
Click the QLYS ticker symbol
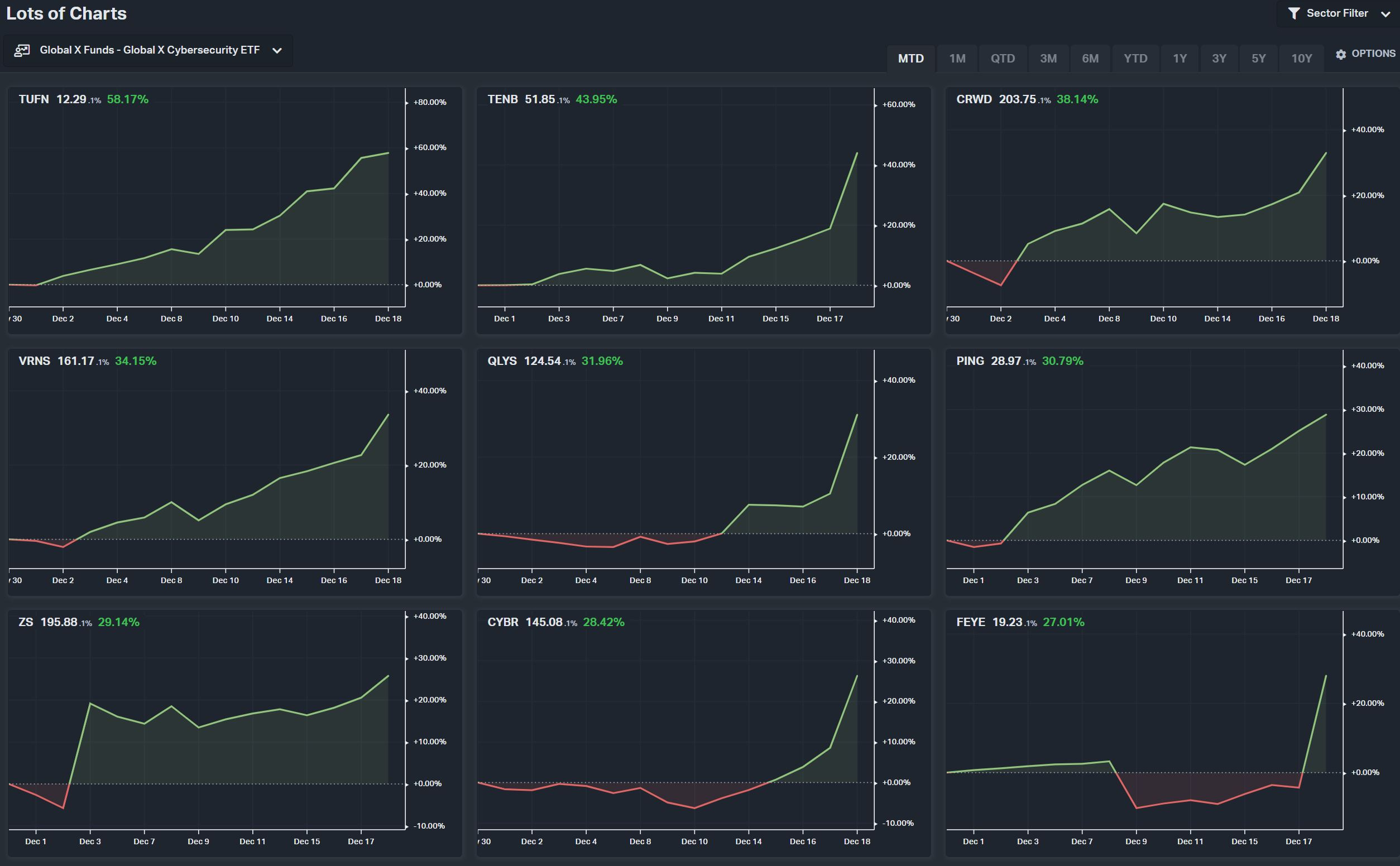click(502, 361)
